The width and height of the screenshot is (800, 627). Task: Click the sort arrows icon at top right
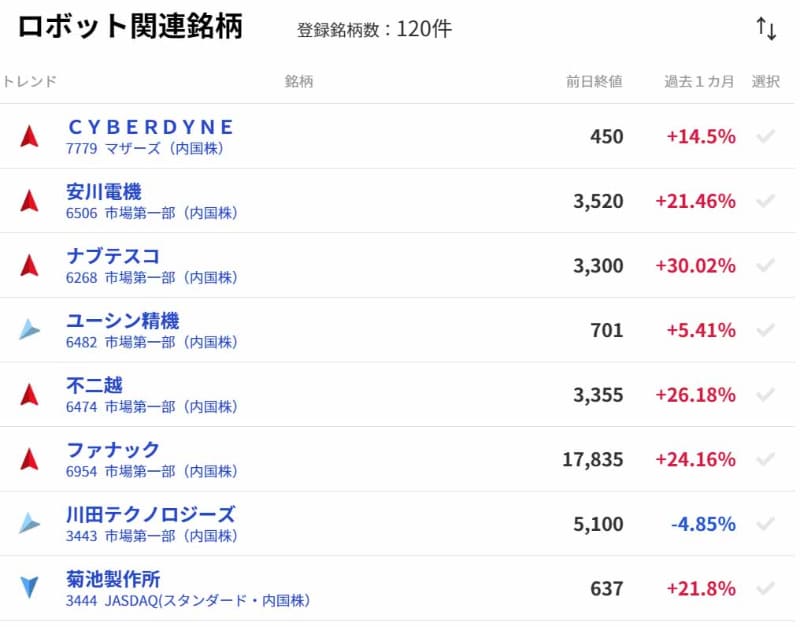pos(766,29)
